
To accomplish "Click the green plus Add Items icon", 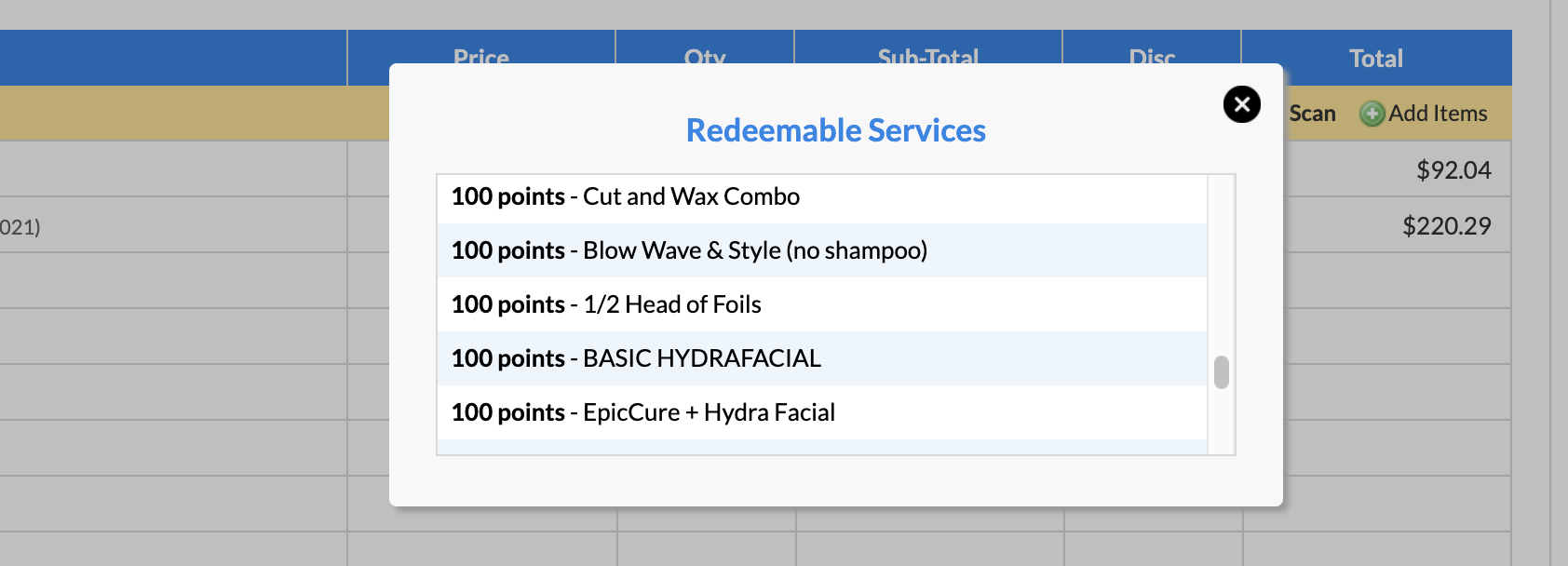I will [1372, 115].
